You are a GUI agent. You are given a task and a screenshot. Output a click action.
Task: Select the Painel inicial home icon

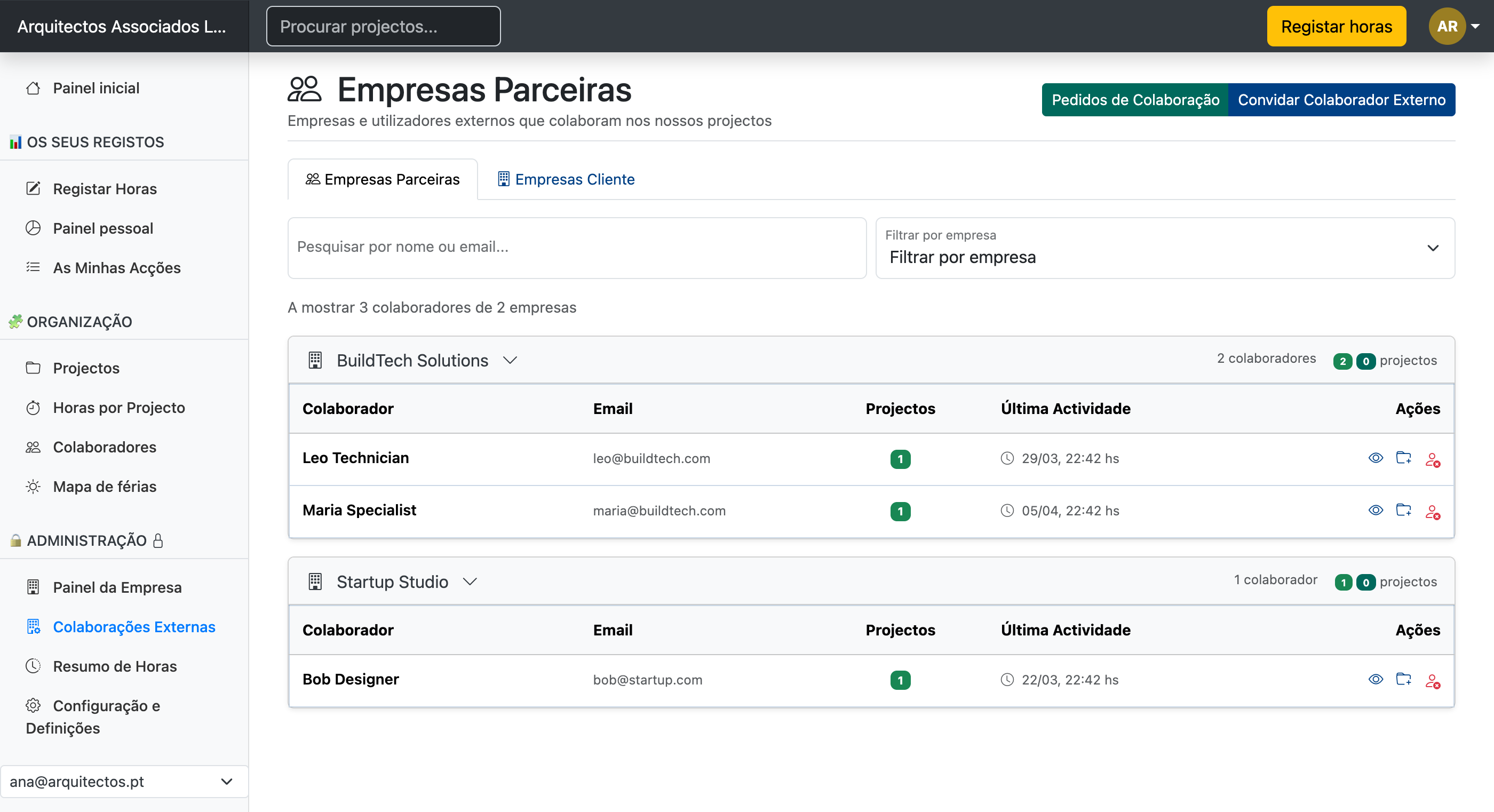pos(34,87)
